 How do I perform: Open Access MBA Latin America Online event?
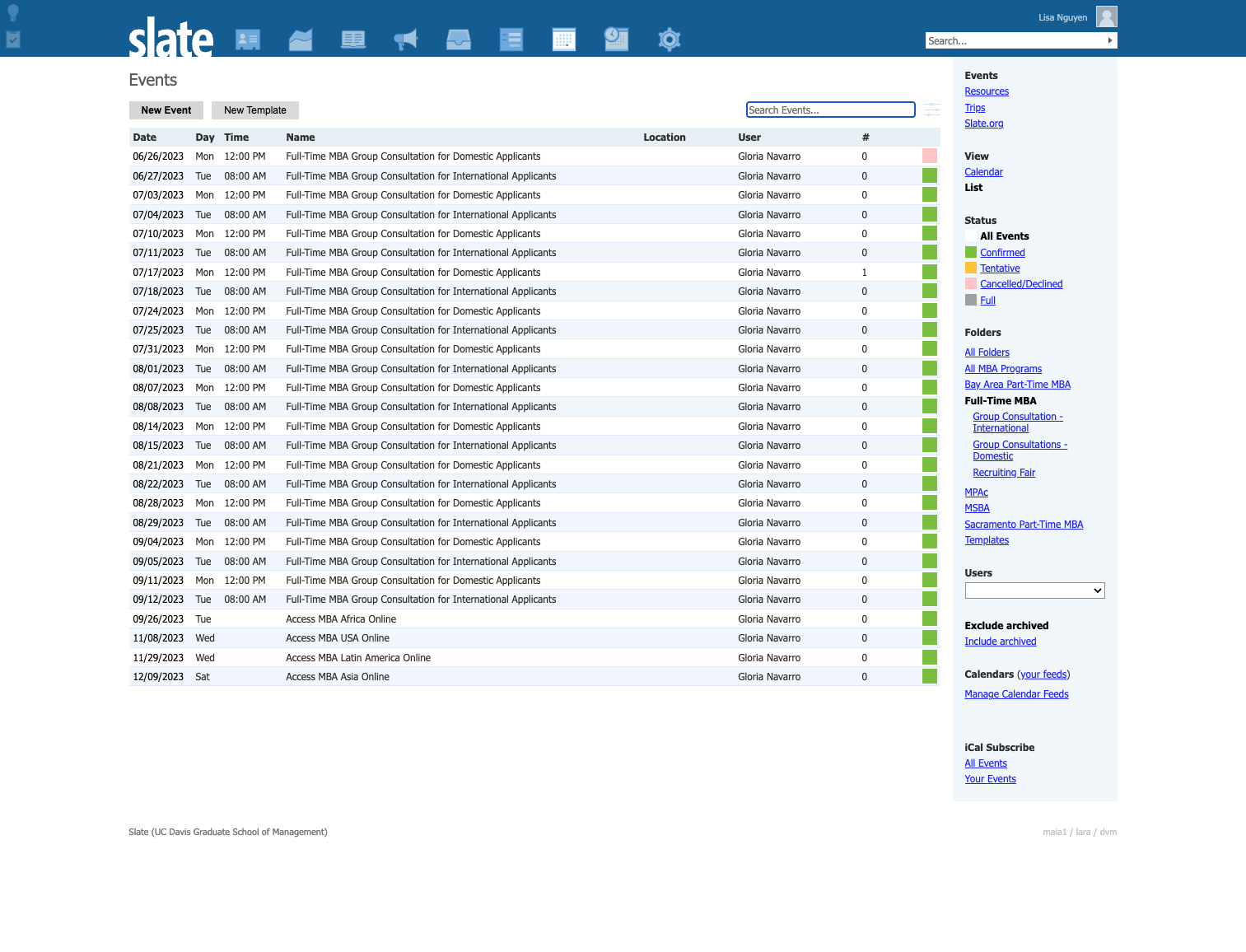click(x=358, y=658)
